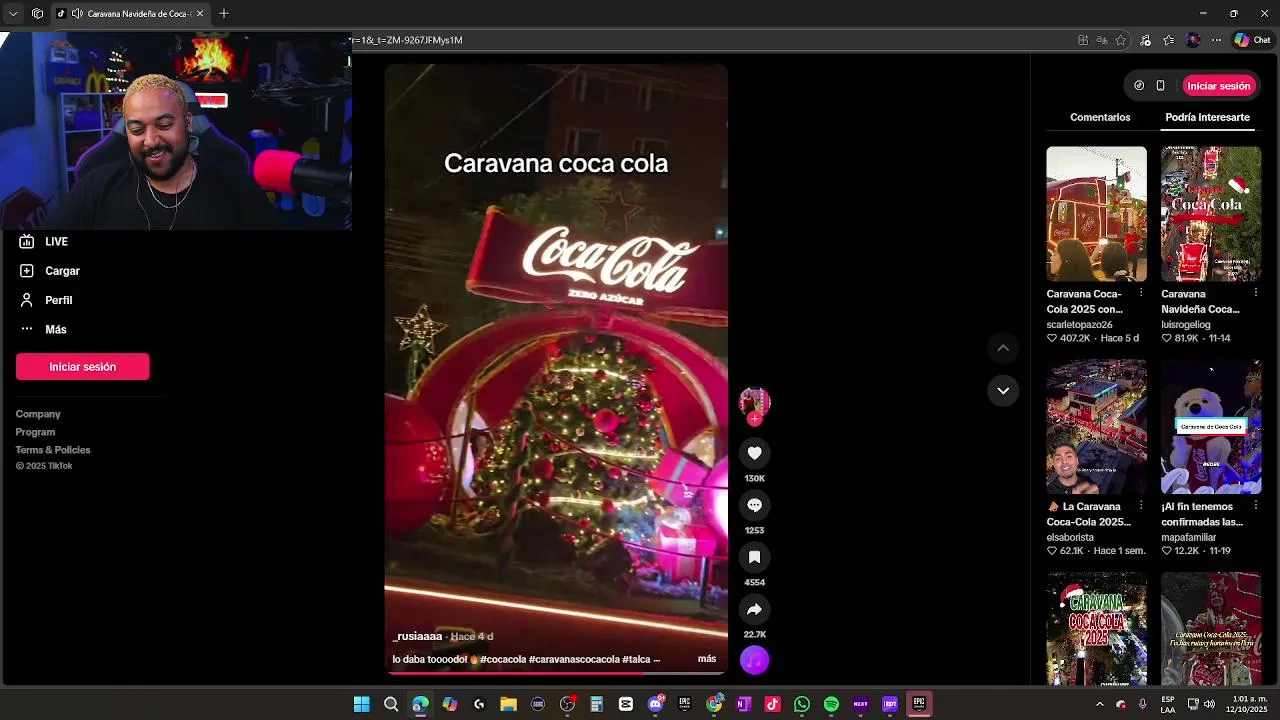Open options menu for elsaborista video
This screenshot has width=1280, height=720.
[x=1140, y=505]
